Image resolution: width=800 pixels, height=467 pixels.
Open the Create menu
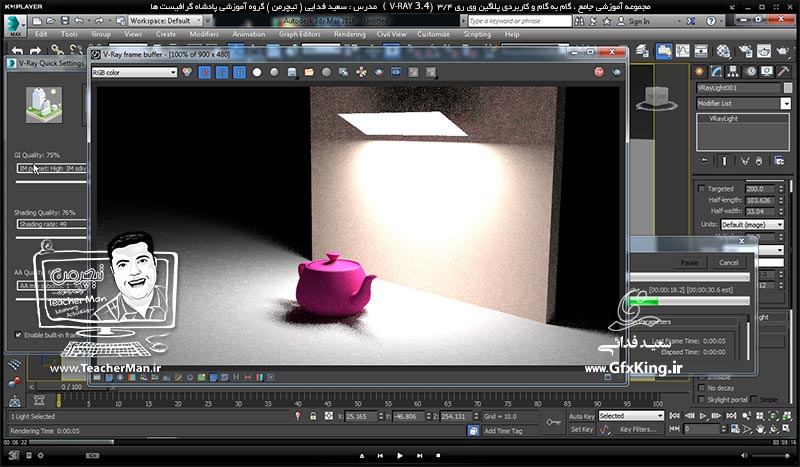(166, 34)
